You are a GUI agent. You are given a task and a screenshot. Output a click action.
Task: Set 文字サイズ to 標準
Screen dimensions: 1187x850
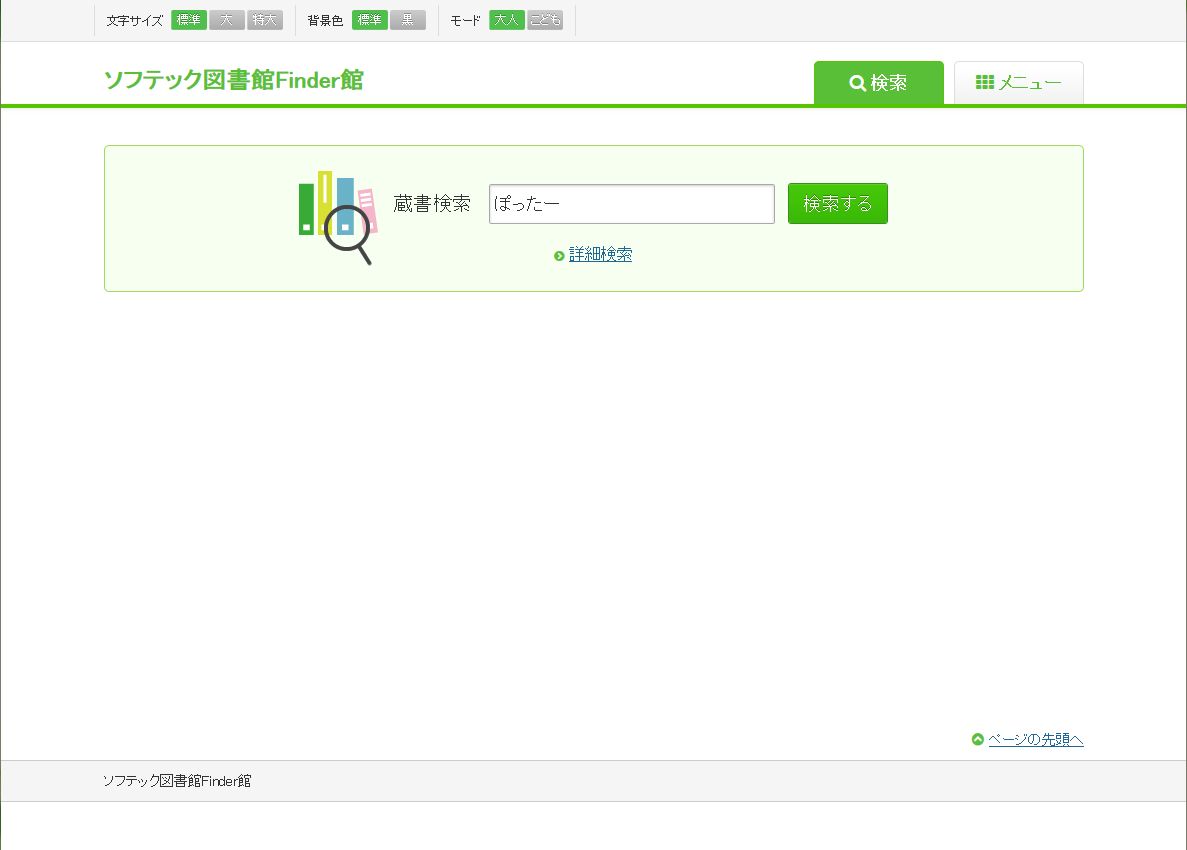click(x=189, y=20)
